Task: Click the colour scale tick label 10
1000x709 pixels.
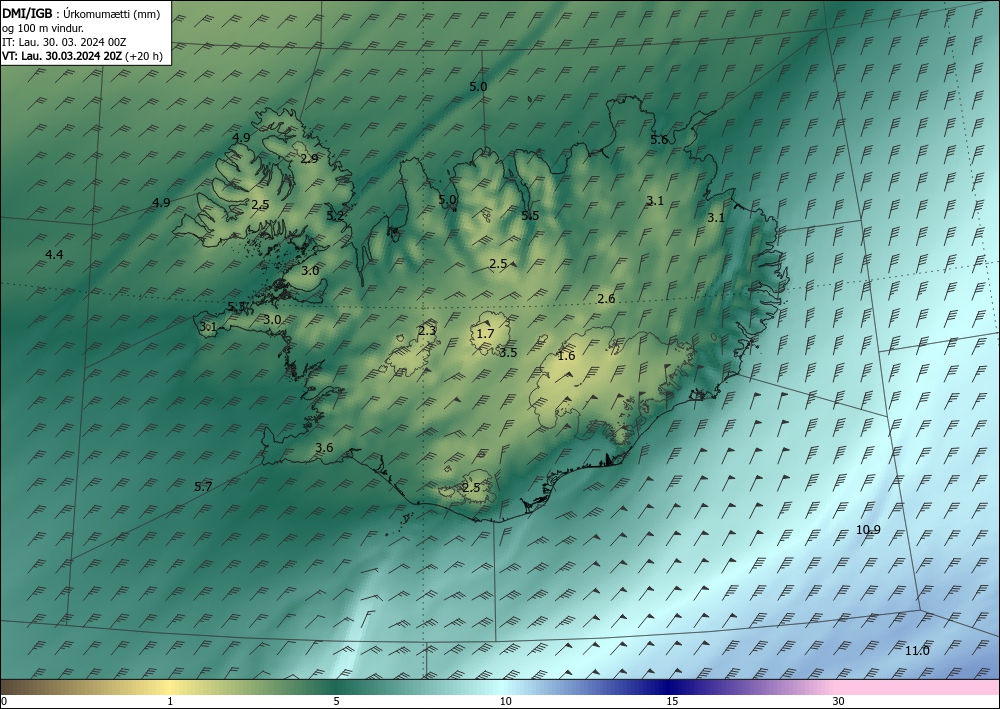Action: 505,702
